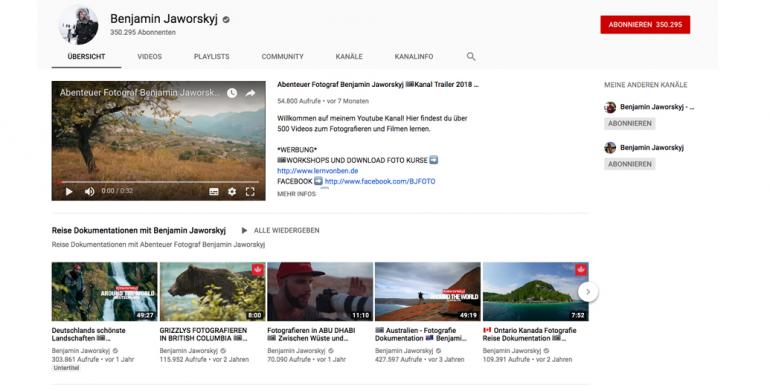Go to the Community tab

pos(282,56)
